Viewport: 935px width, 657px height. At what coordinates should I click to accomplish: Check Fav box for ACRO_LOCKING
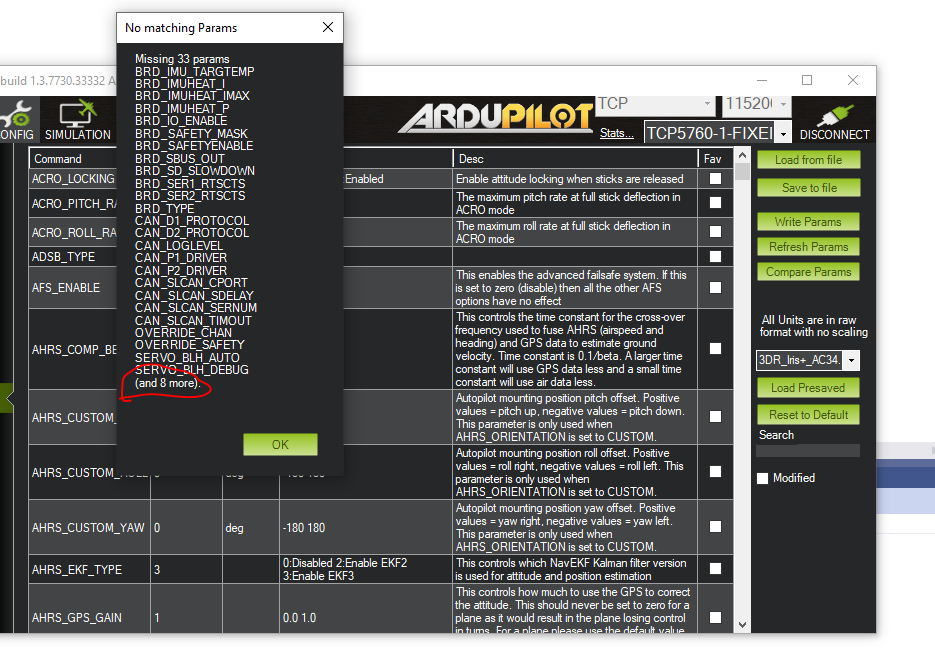(x=716, y=179)
